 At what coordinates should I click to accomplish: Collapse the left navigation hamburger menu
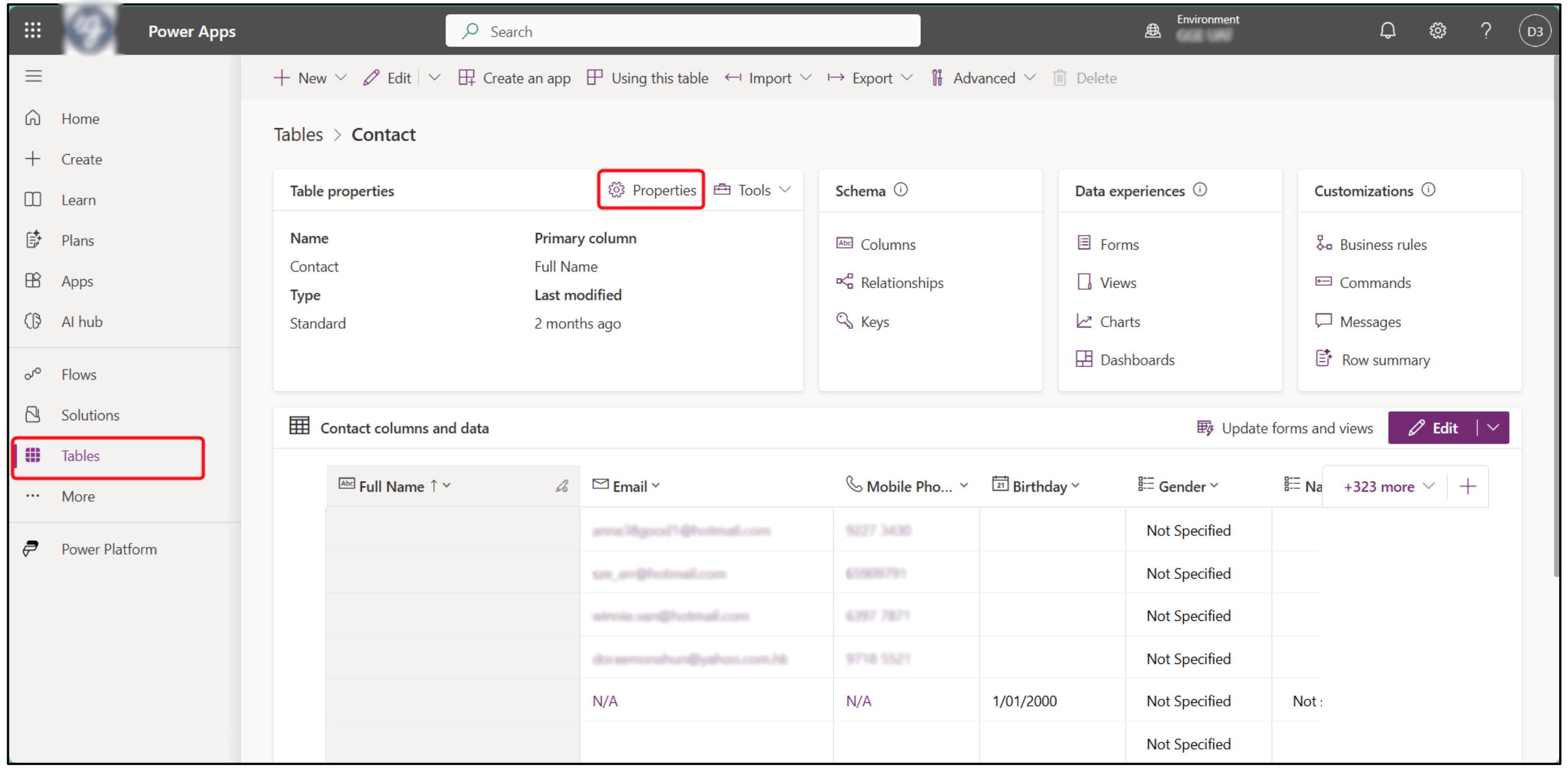click(x=34, y=76)
